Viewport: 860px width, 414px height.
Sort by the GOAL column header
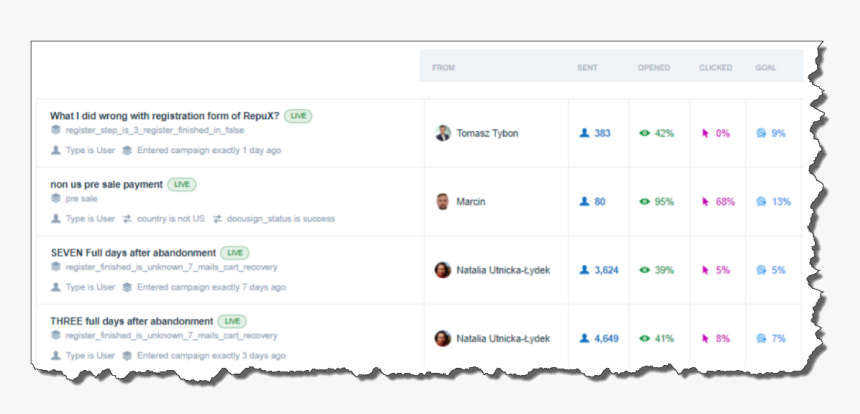click(766, 68)
